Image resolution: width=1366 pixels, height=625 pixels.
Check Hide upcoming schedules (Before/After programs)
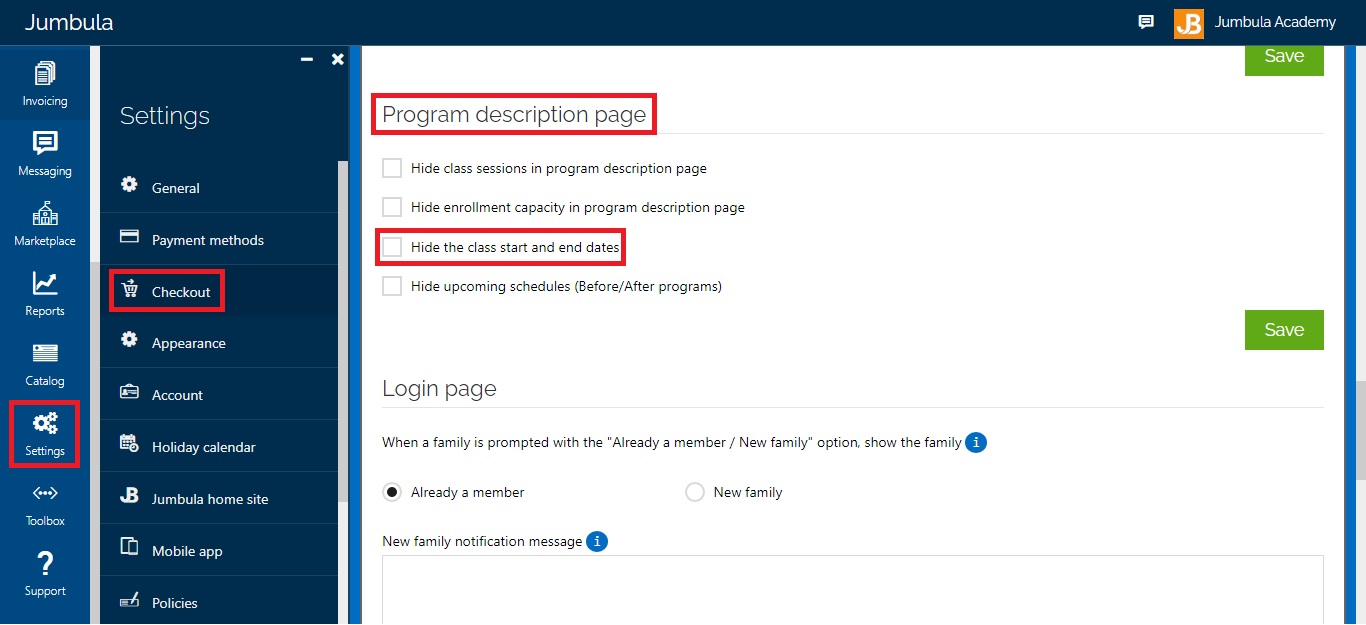(392, 286)
